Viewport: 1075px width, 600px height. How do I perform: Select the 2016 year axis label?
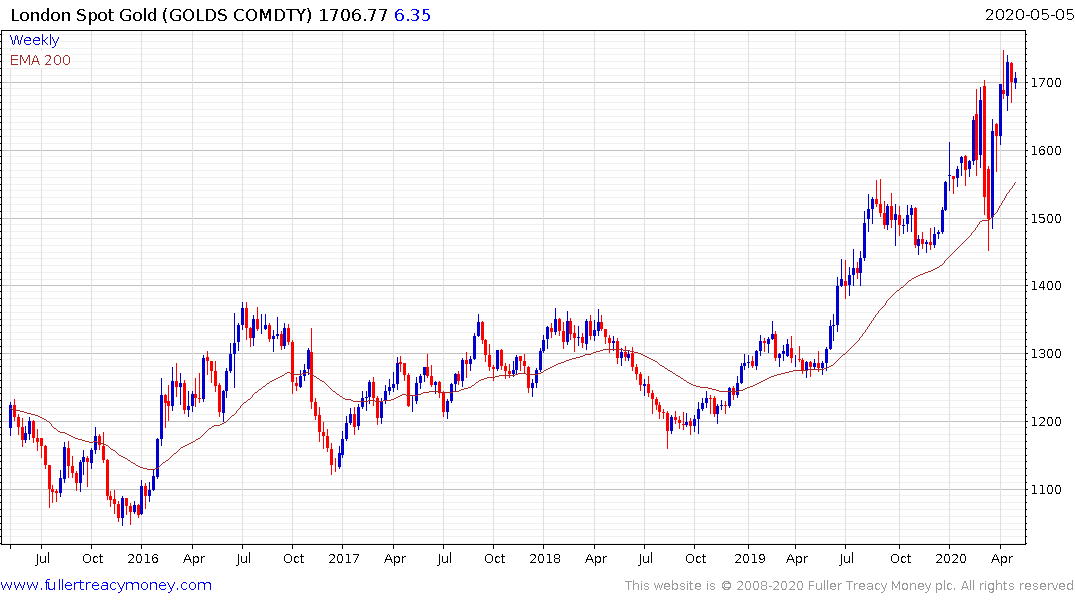tap(143, 559)
